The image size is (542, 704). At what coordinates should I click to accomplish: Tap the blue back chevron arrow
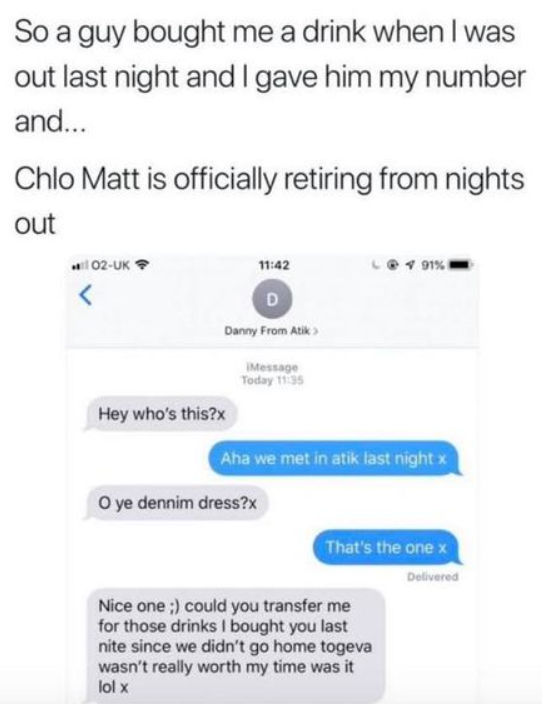click(x=86, y=296)
